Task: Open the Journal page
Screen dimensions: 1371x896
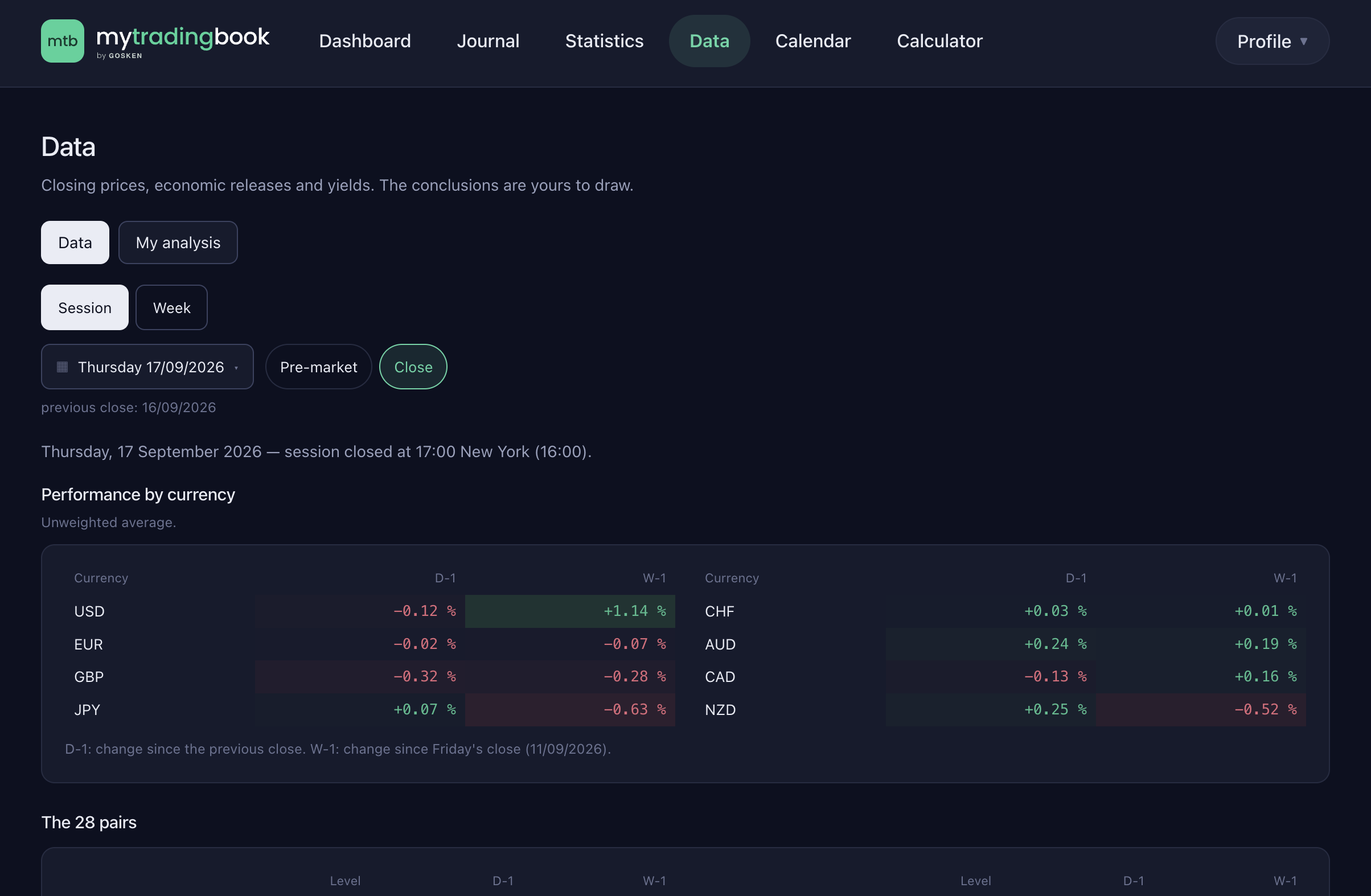Action: tap(488, 41)
